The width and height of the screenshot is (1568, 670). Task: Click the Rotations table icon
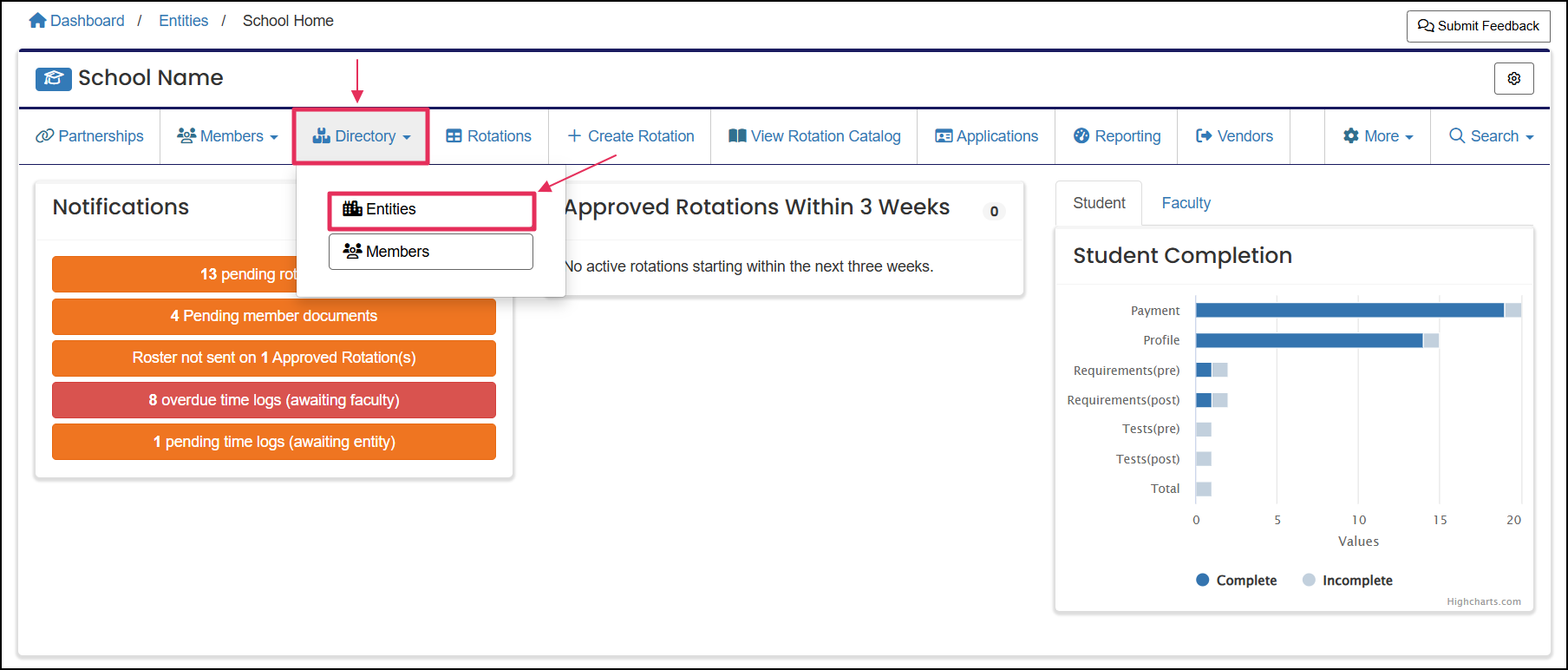pos(454,136)
